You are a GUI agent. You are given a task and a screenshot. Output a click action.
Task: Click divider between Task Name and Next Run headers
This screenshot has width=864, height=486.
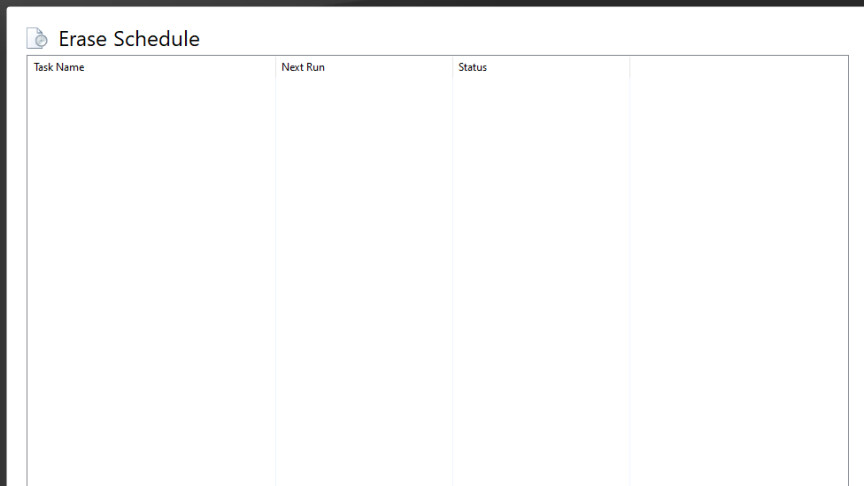pos(275,68)
